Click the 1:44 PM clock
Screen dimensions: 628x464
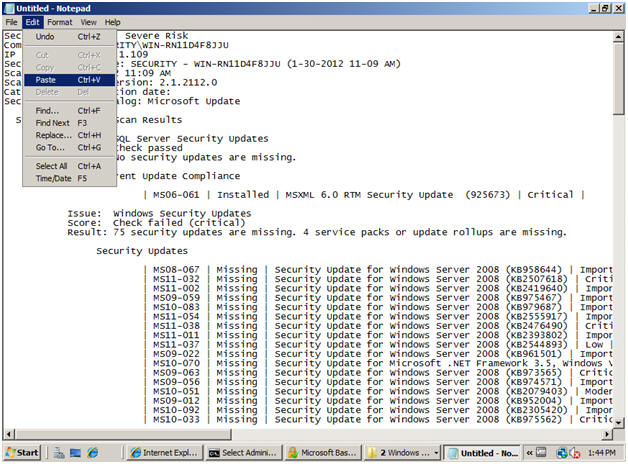coord(602,453)
